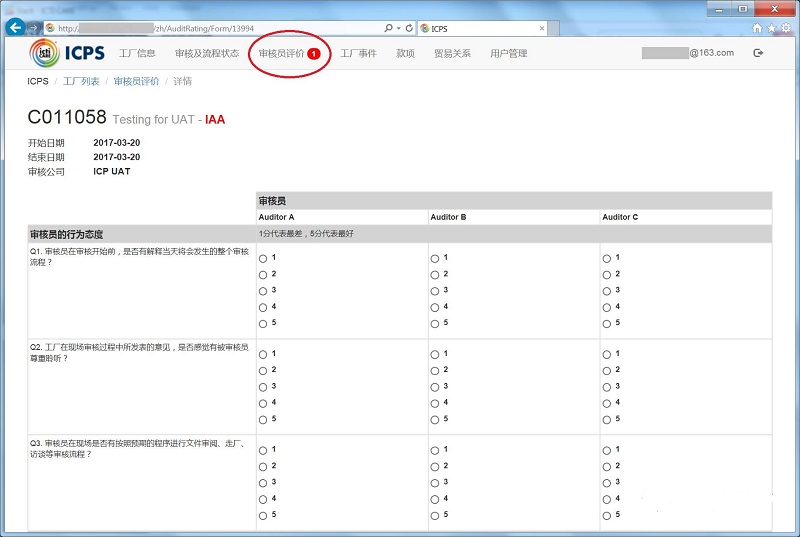Open the browser home icon
The width and height of the screenshot is (800, 537).
(x=758, y=28)
